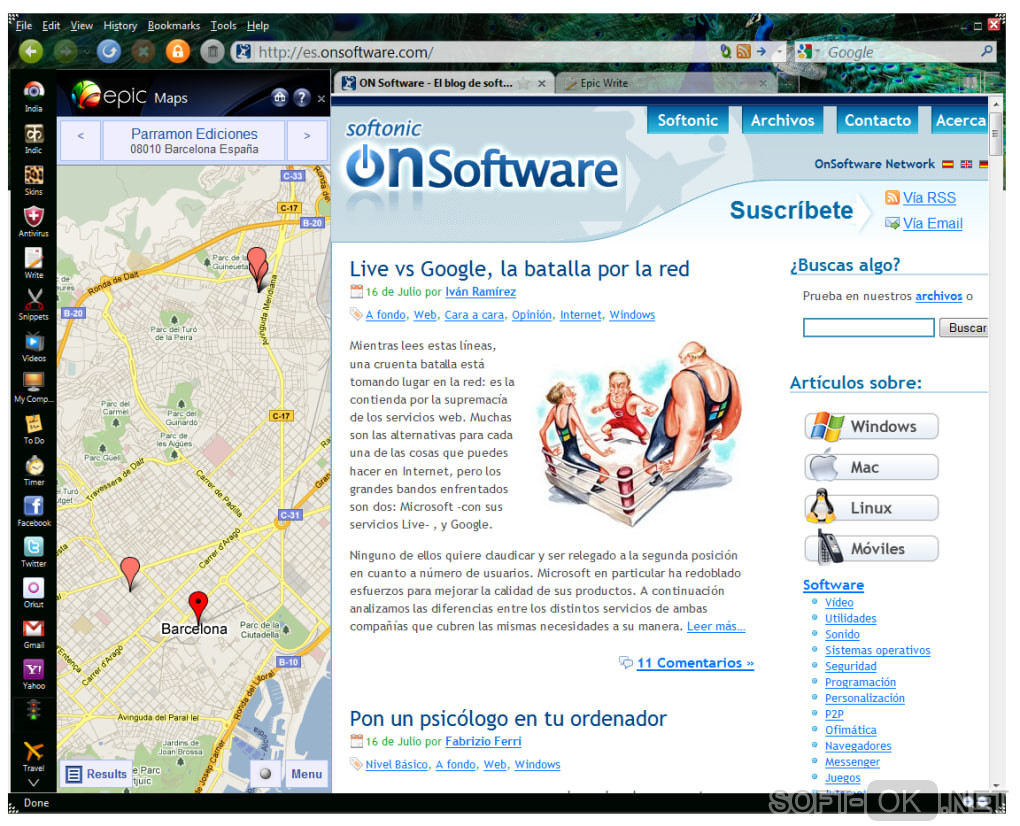Image resolution: width=1020 pixels, height=826 pixels.
Task: Open the Vía RSS subscription link
Action: [929, 198]
